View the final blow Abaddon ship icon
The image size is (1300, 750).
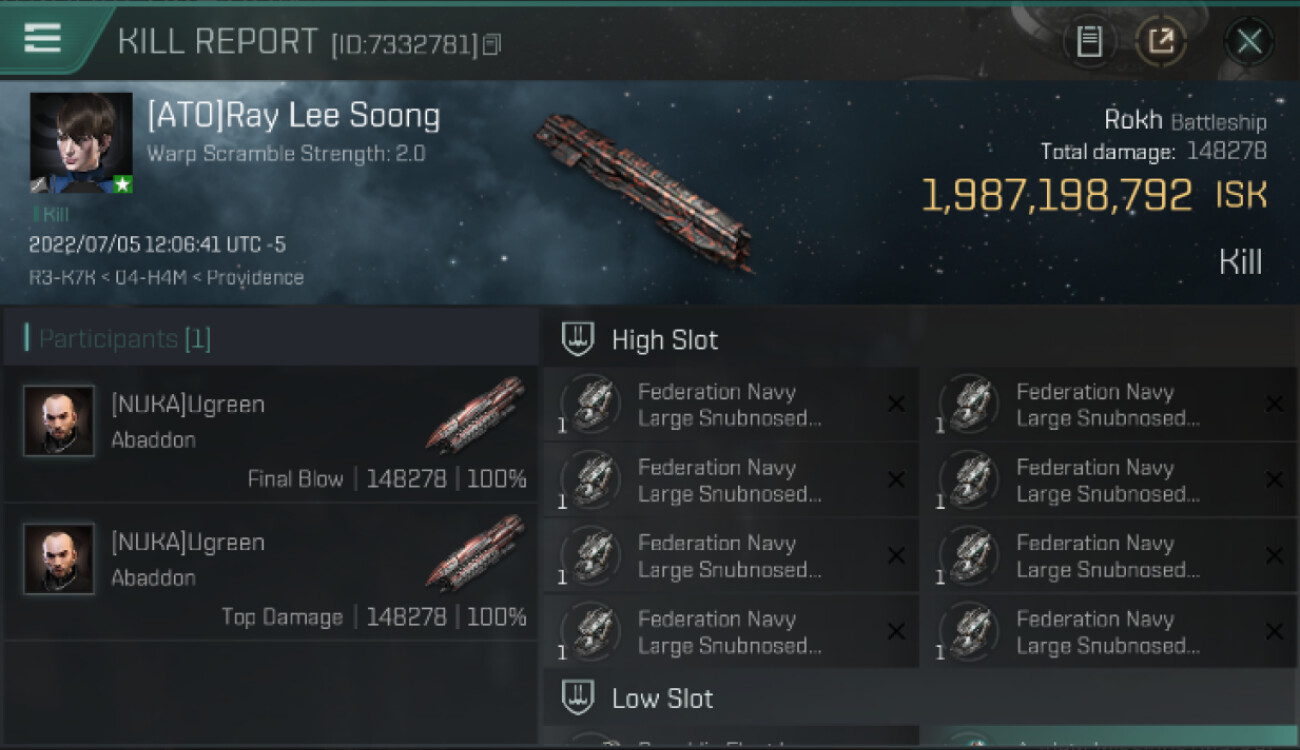click(x=476, y=414)
